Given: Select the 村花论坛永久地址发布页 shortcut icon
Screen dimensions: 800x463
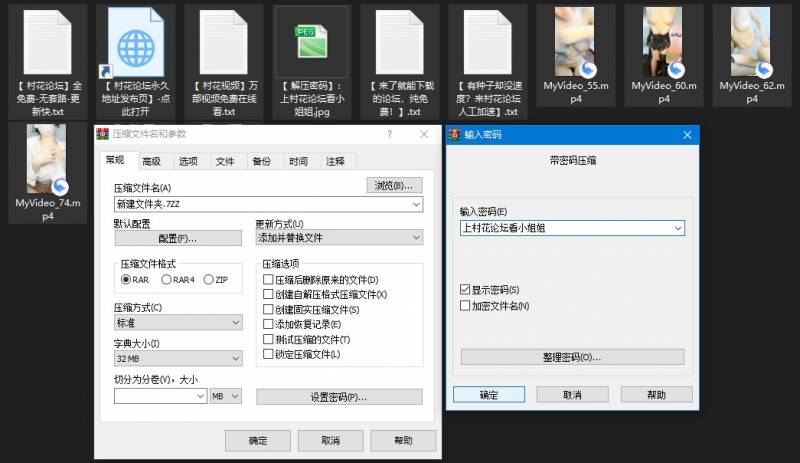Looking at the screenshot, I should (x=136, y=42).
